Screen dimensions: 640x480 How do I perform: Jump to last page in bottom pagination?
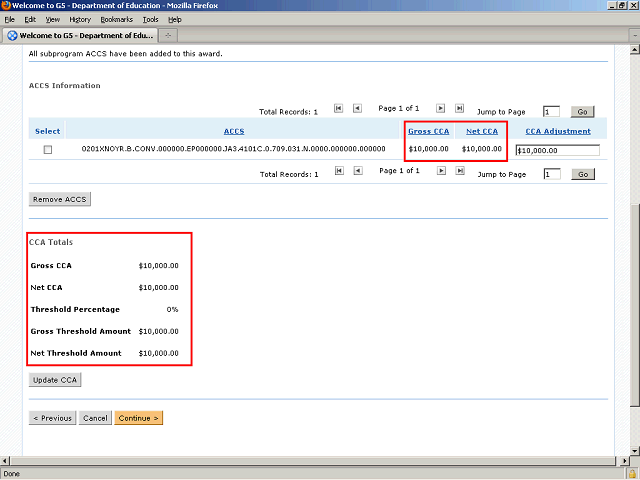coord(459,171)
